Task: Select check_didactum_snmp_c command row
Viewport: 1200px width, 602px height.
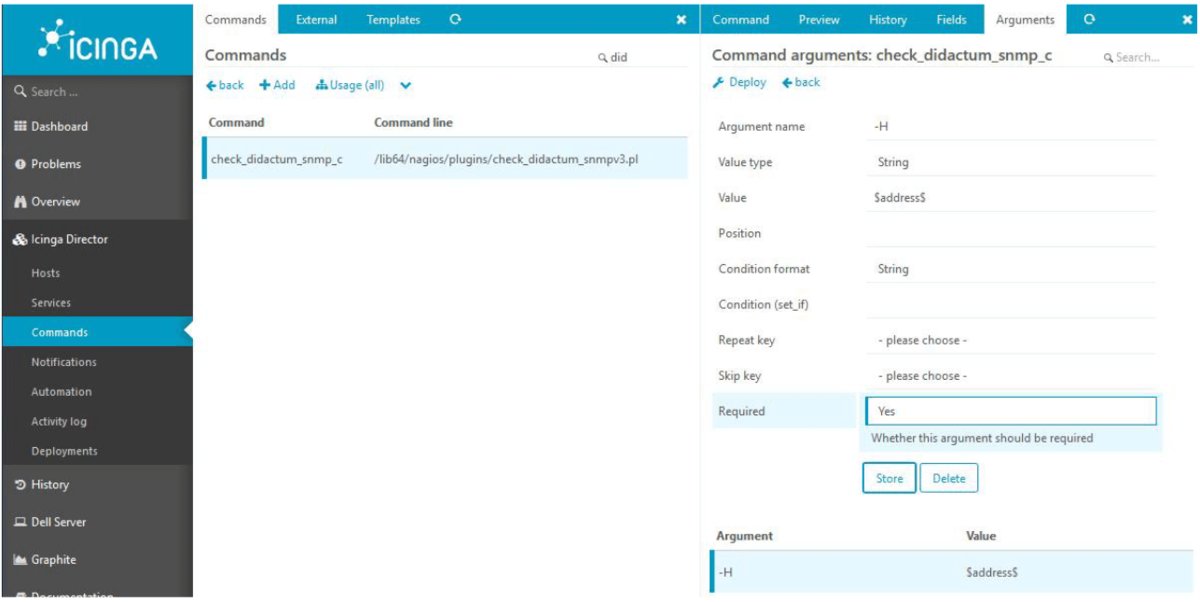Action: [x=445, y=159]
